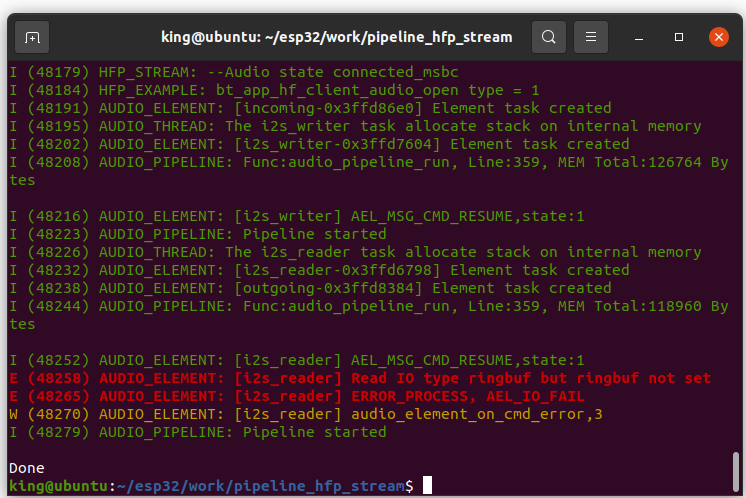Click the 'audio_element_on_cmd_error,3' warning line
The image size is (746, 498).
[306, 415]
